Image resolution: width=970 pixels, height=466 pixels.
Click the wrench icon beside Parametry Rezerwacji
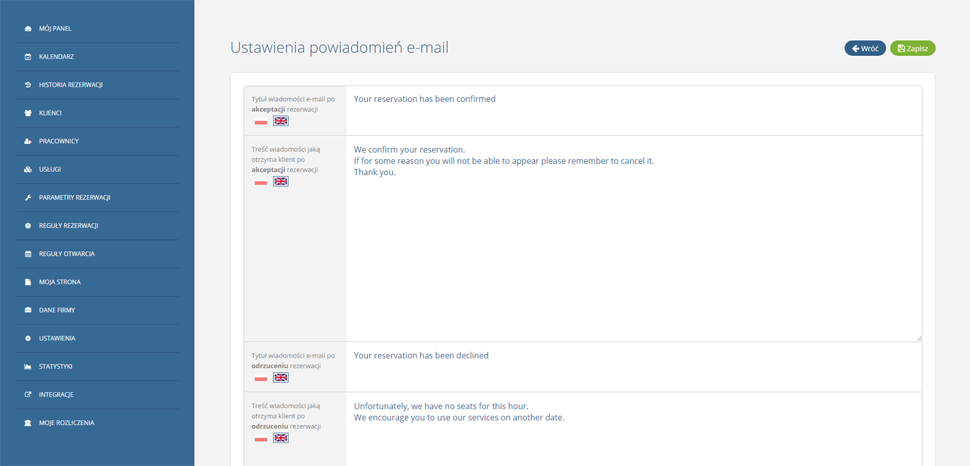click(x=28, y=198)
